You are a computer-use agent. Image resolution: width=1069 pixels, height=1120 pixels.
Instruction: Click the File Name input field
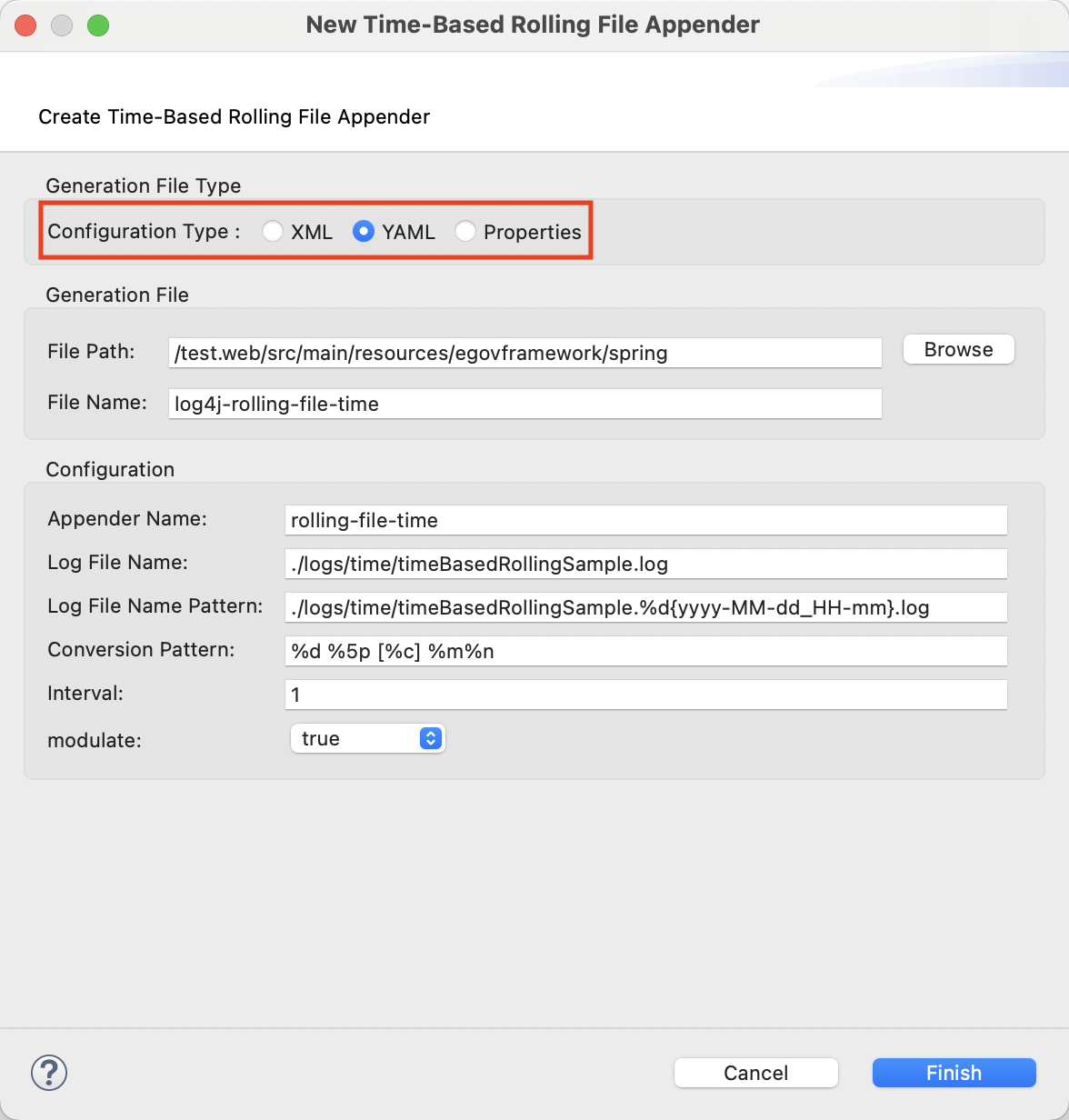click(x=525, y=404)
